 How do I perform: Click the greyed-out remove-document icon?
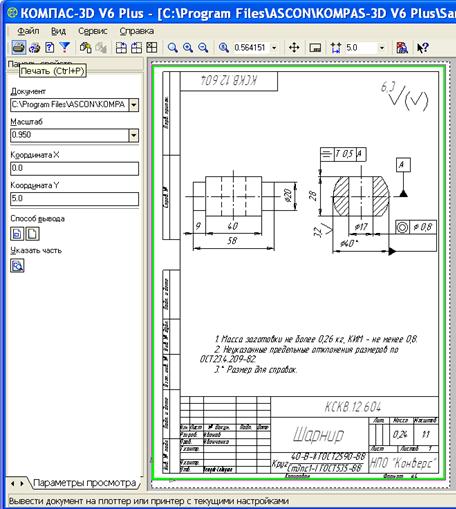click(x=101, y=48)
